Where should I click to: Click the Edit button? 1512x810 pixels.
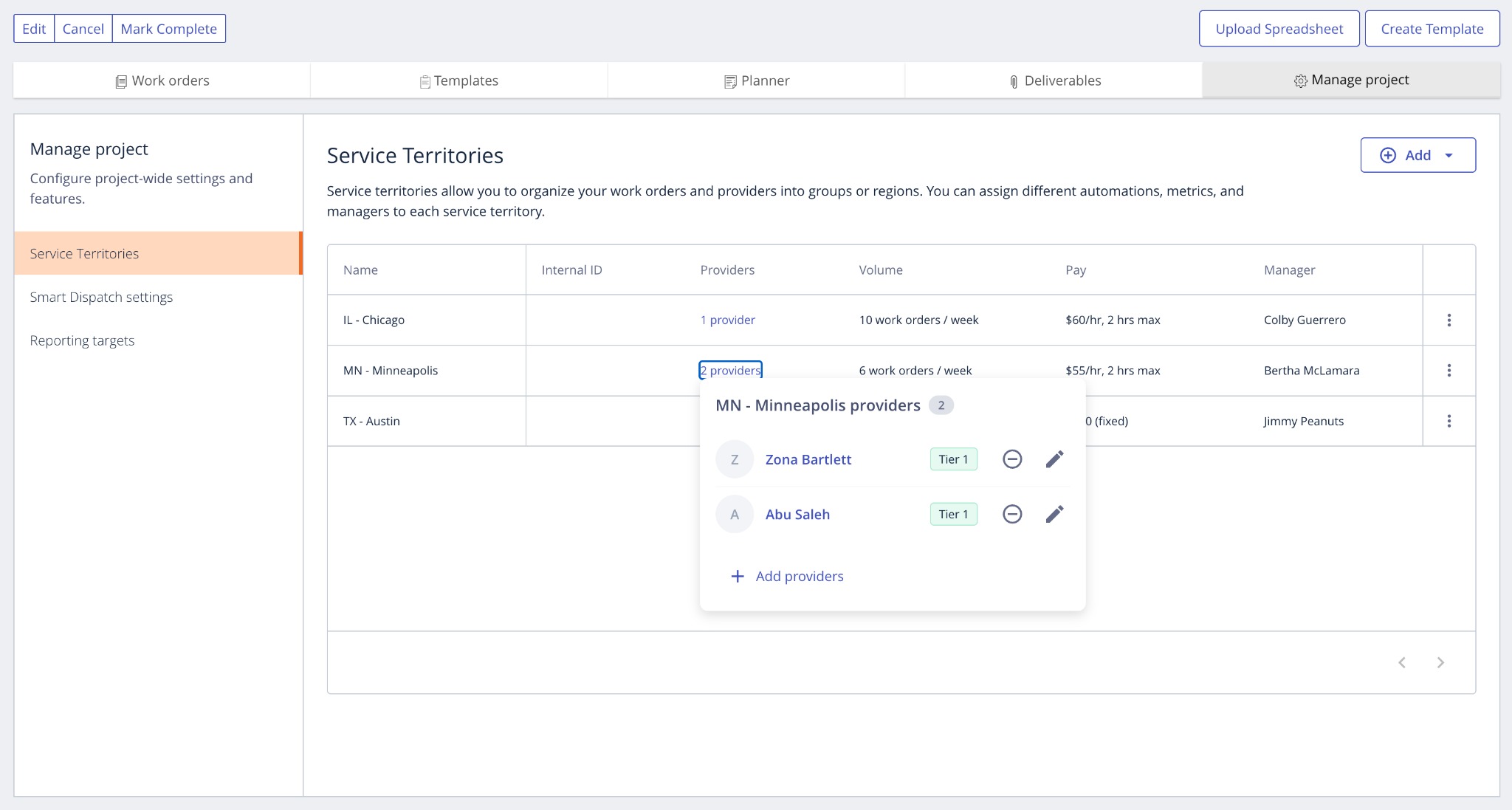(34, 29)
